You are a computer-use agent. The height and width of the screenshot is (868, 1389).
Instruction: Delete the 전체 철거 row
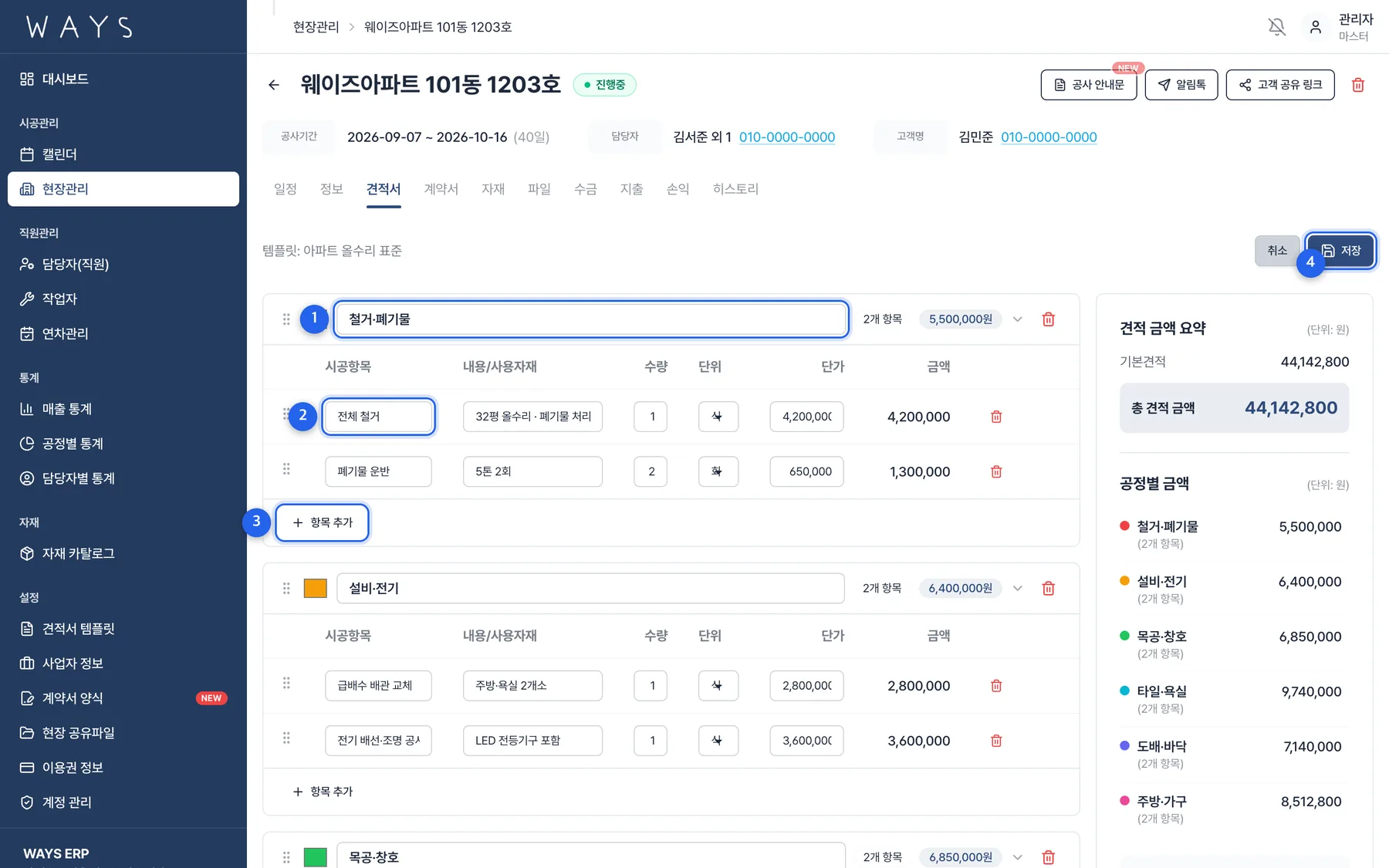click(x=996, y=417)
